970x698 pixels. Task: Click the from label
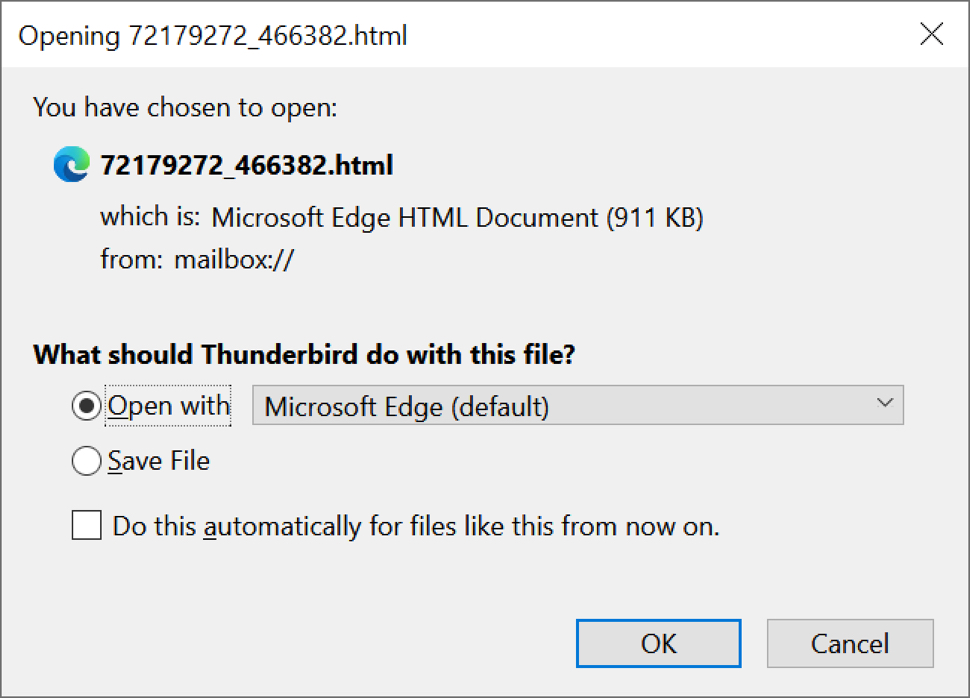(131, 259)
